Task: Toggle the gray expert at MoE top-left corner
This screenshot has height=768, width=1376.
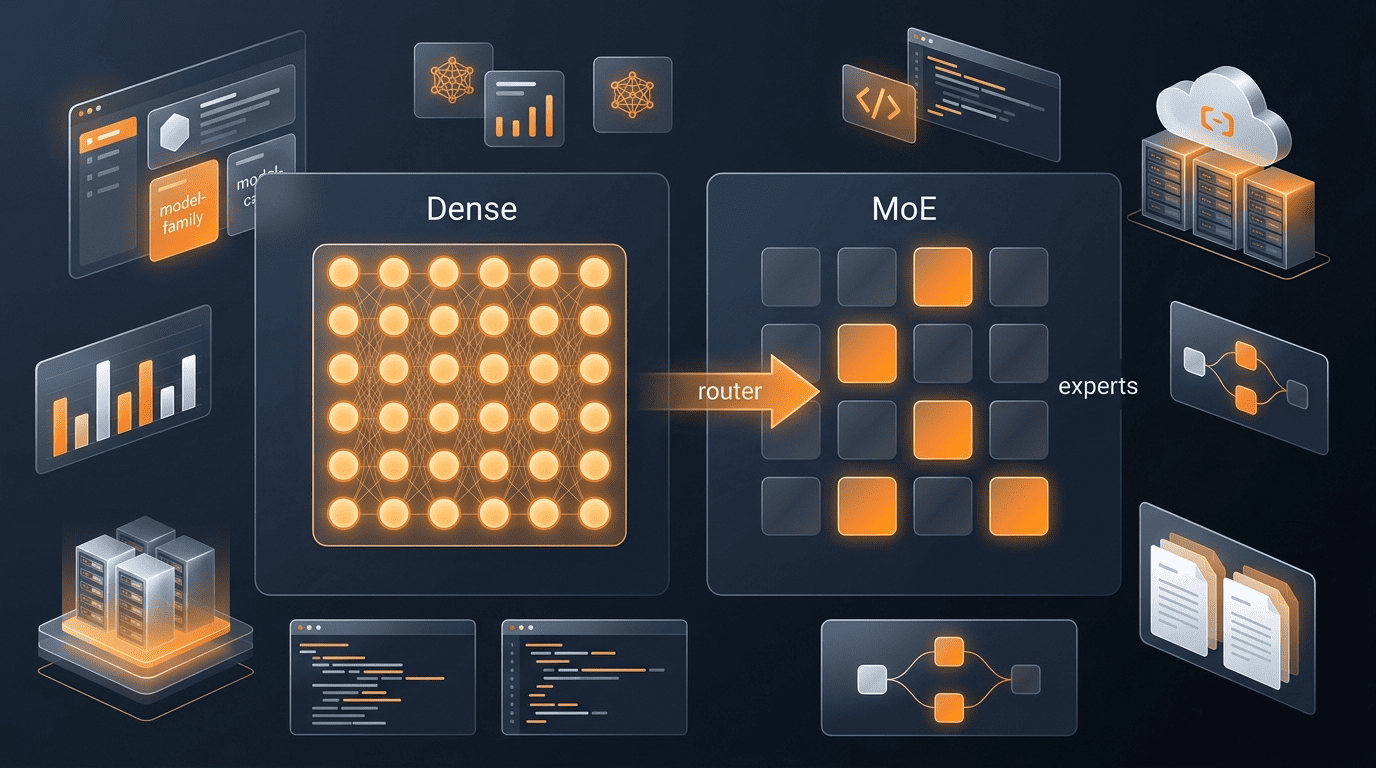Action: coord(791,277)
